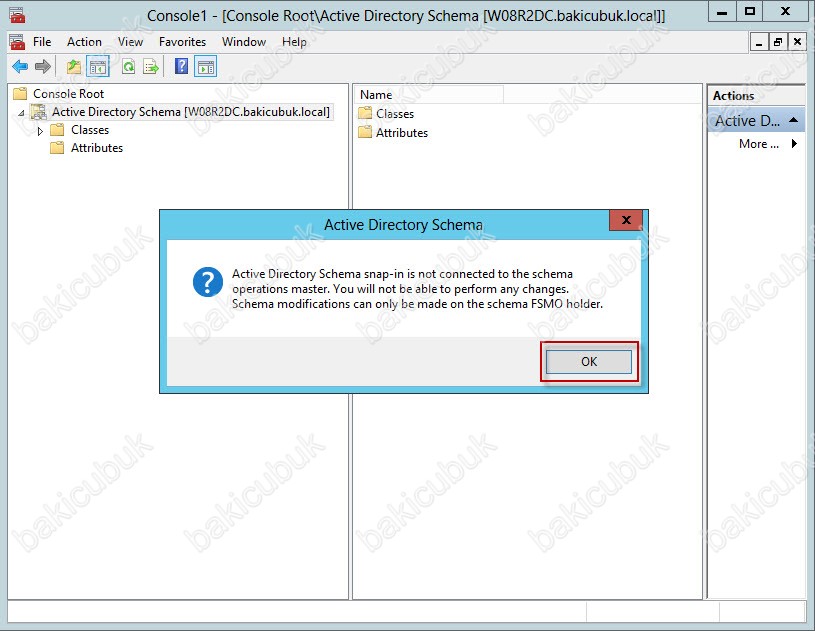Image resolution: width=815 pixels, height=631 pixels.
Task: Click the question mark icon in dialog
Action: click(208, 282)
